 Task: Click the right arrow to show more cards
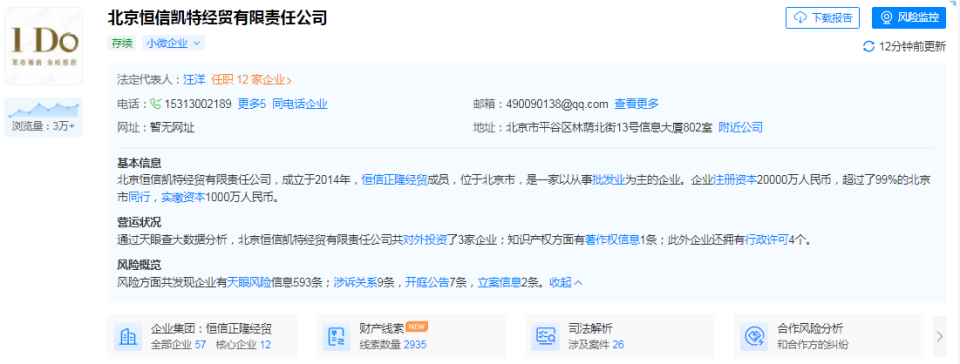click(940, 336)
